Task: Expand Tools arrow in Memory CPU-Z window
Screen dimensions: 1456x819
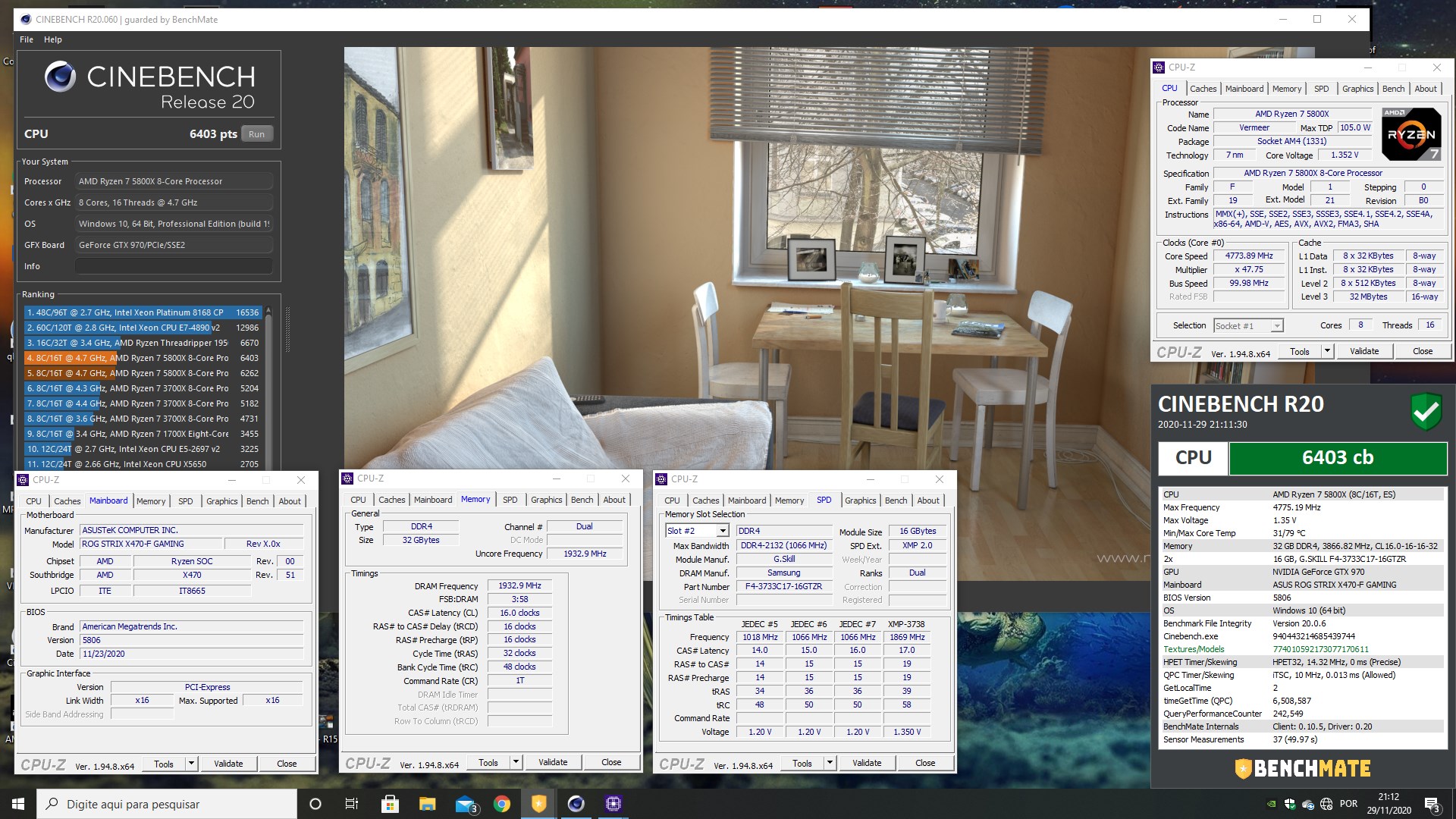Action: click(516, 762)
